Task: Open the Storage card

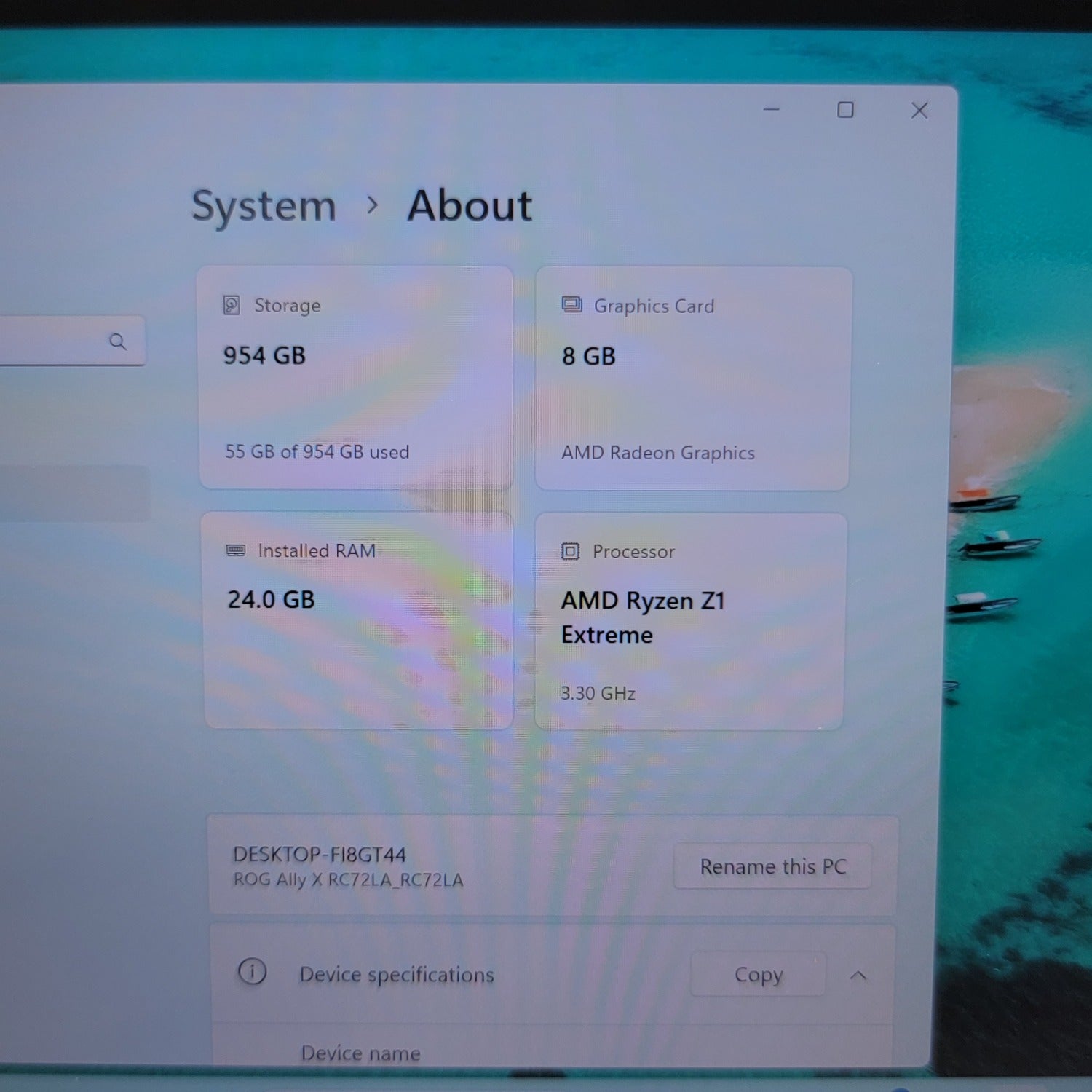Action: [x=356, y=377]
